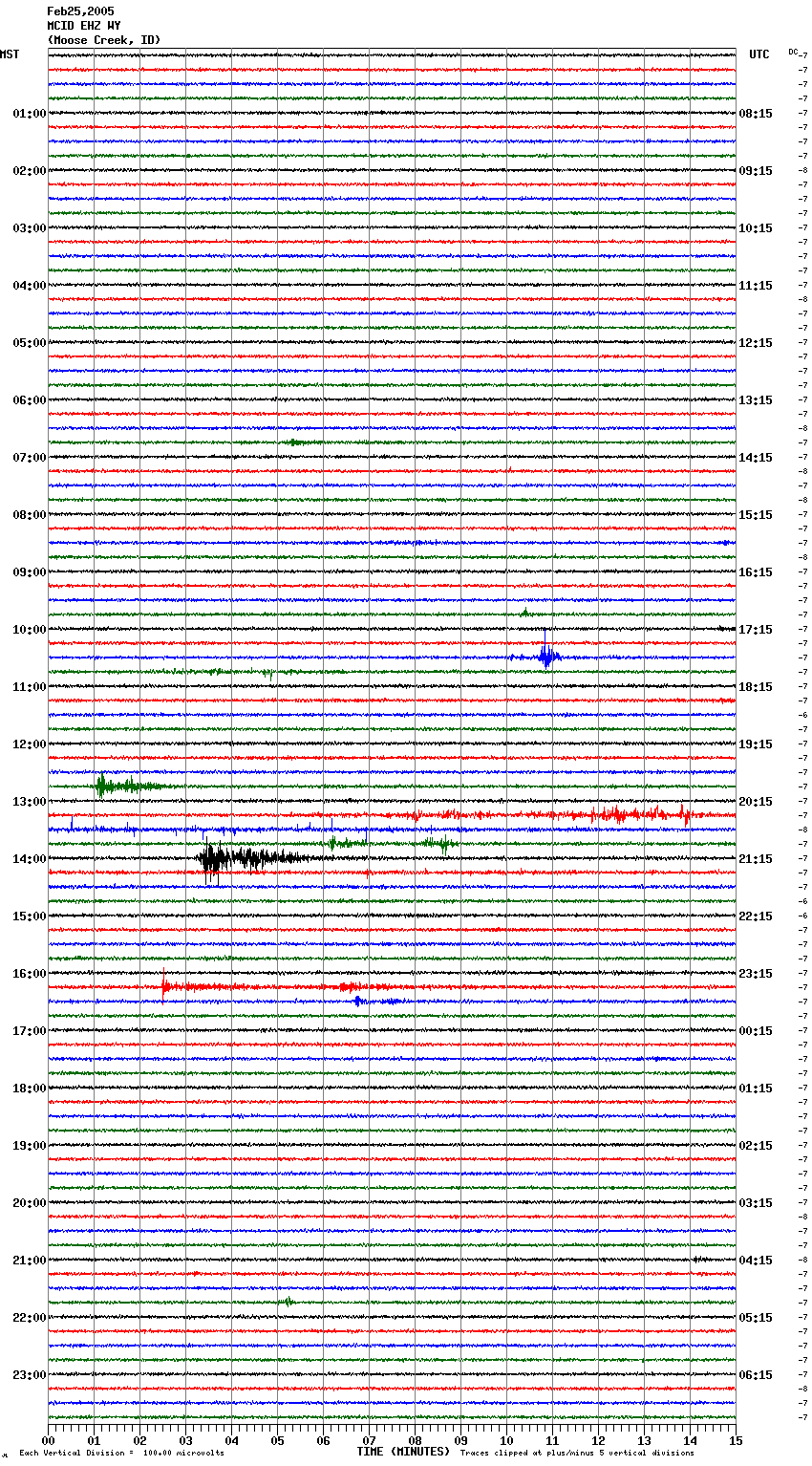Click minute tick "08" on bottom axis
Screen dimensions: 812x1466
416,1440
